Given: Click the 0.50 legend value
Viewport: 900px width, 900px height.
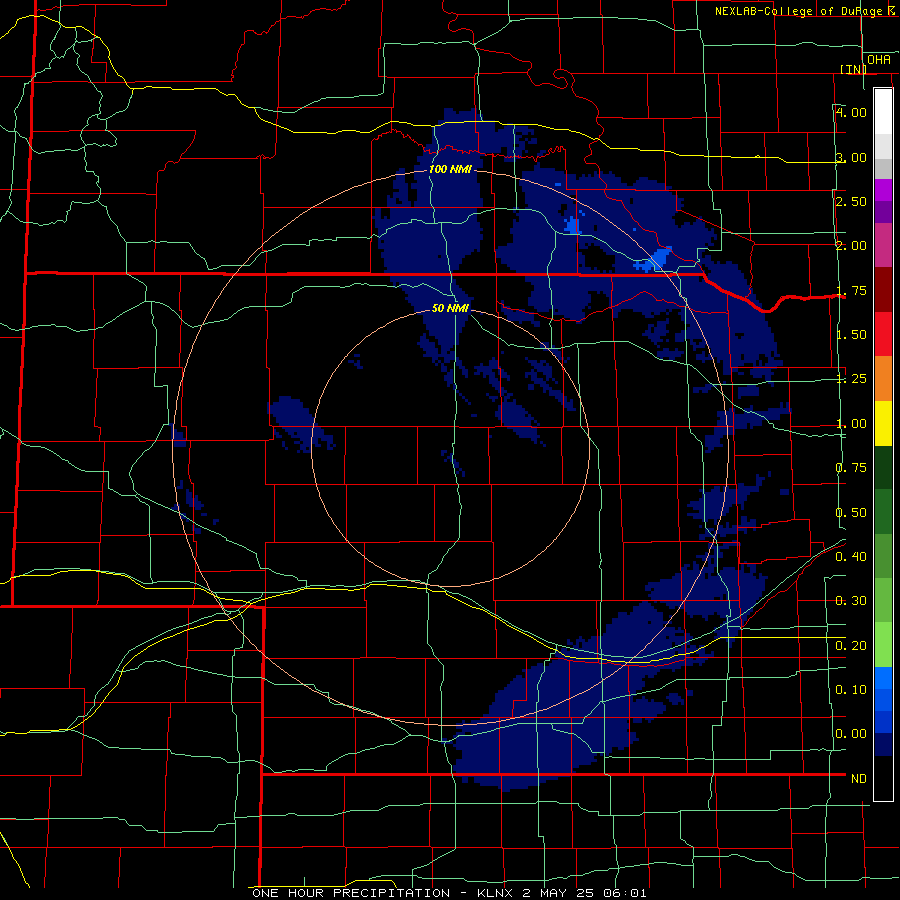Looking at the screenshot, I should pos(851,513).
